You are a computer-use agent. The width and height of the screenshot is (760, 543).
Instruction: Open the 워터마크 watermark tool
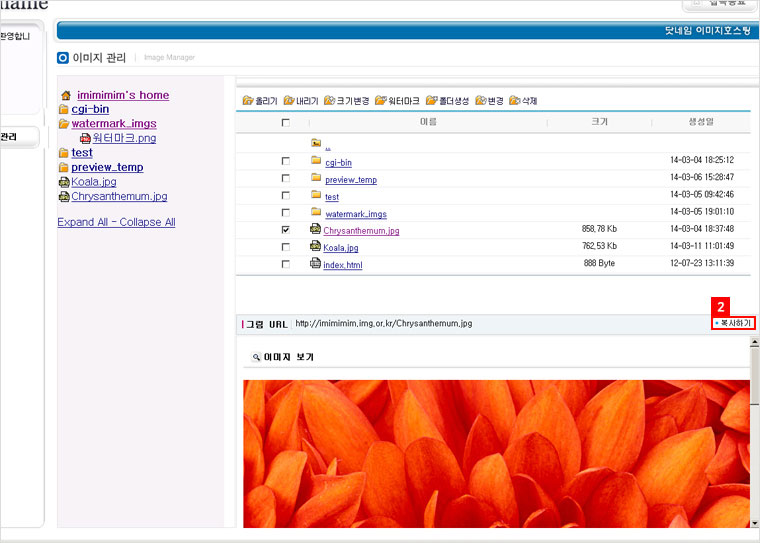point(382,101)
